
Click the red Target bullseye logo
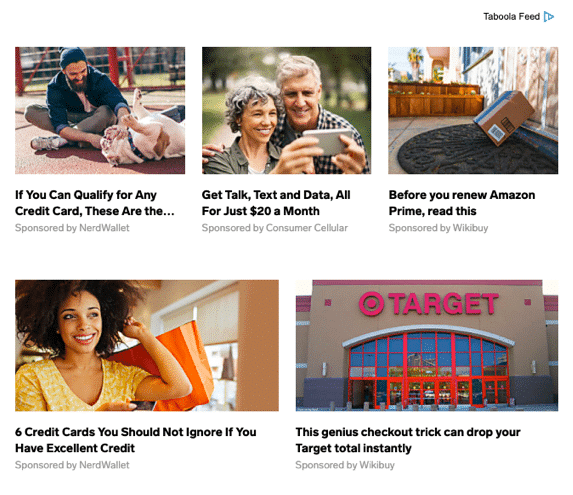pos(371,304)
